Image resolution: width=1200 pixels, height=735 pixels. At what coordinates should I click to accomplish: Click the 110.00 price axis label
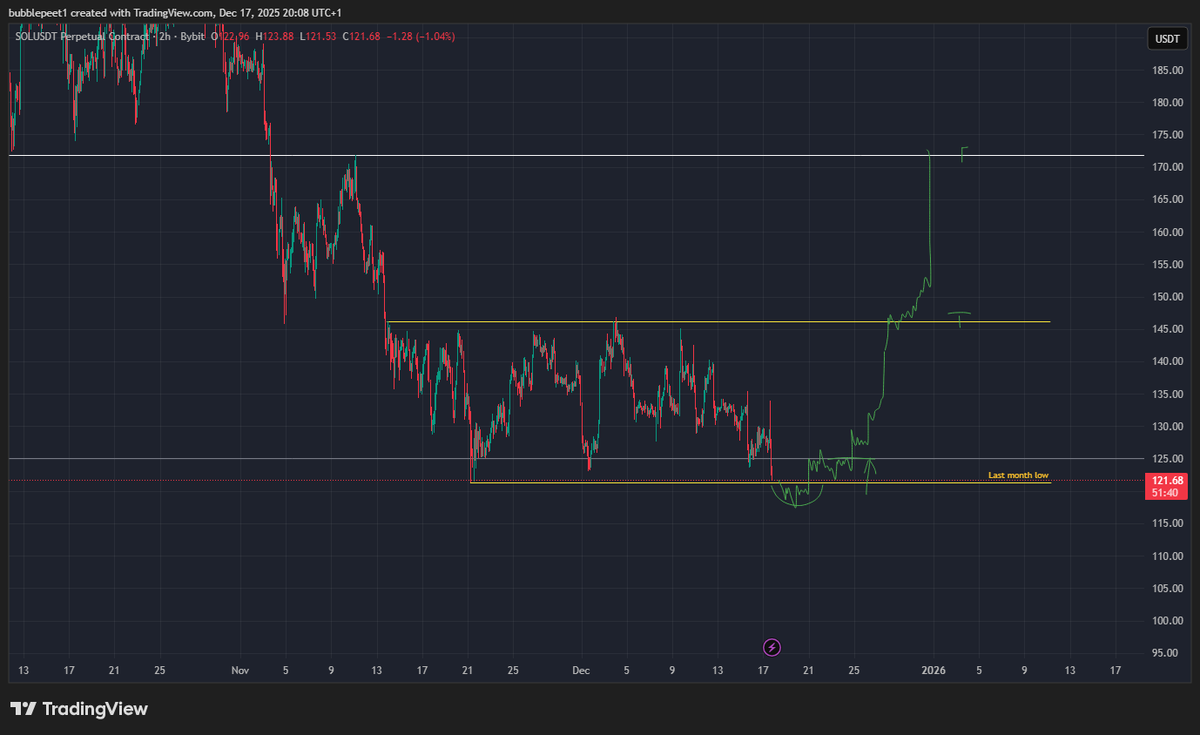click(x=1168, y=556)
